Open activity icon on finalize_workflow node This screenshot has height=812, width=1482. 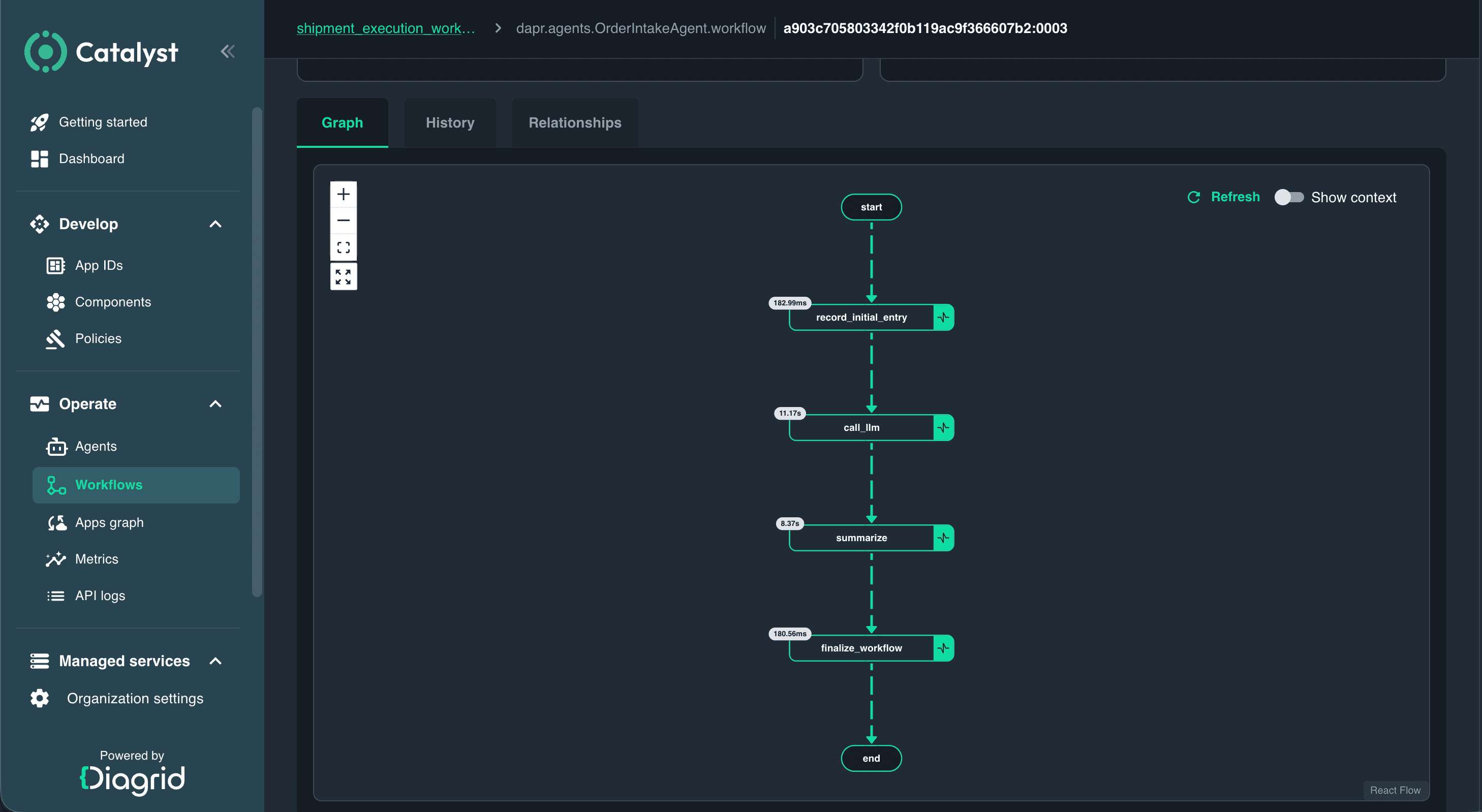coord(943,648)
